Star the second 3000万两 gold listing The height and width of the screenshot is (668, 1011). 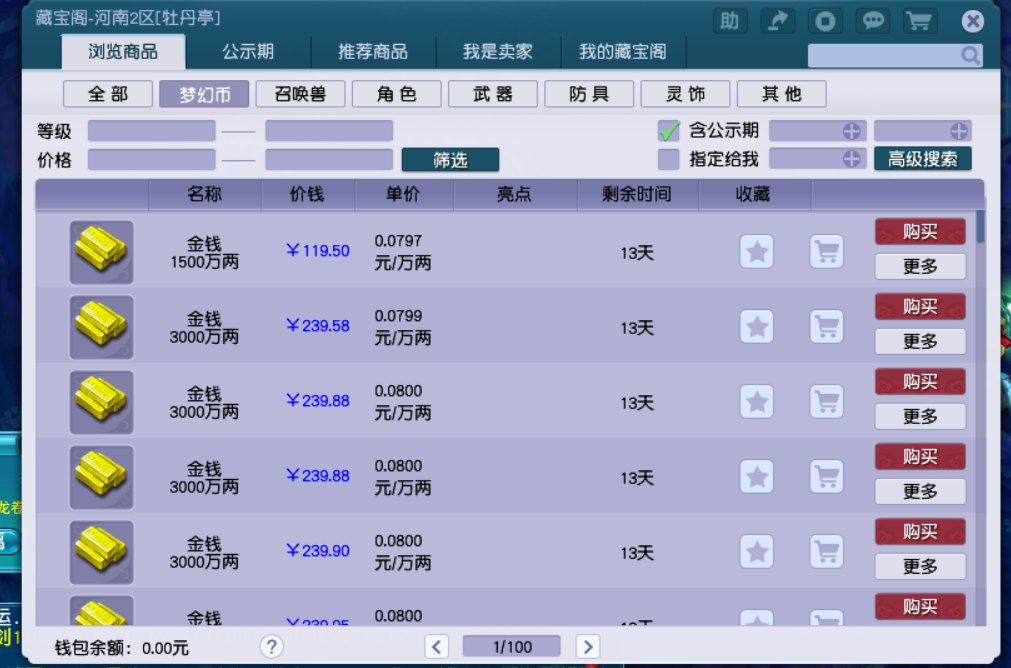(x=756, y=402)
